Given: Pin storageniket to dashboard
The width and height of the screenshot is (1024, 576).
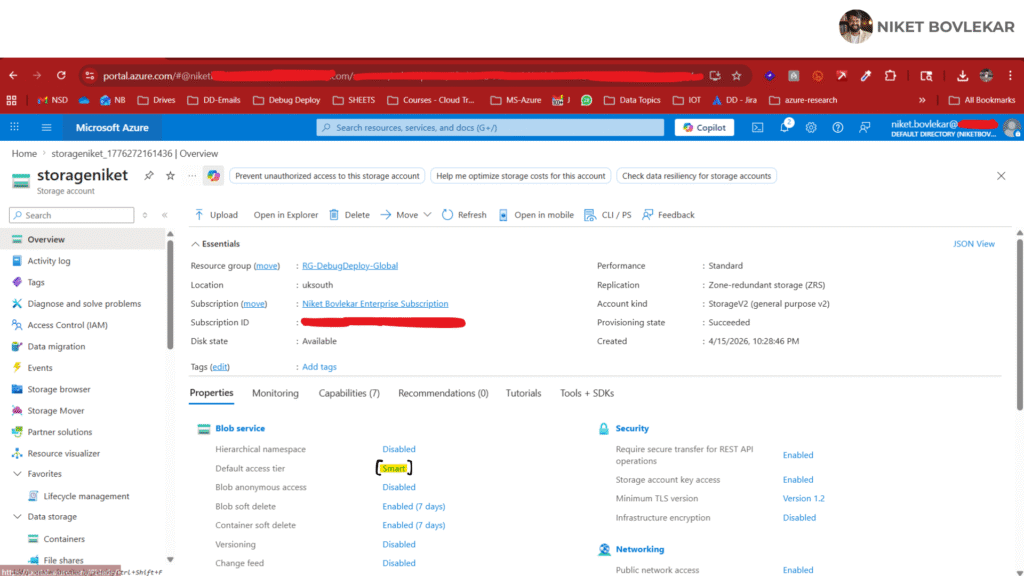Looking at the screenshot, I should [x=149, y=176].
